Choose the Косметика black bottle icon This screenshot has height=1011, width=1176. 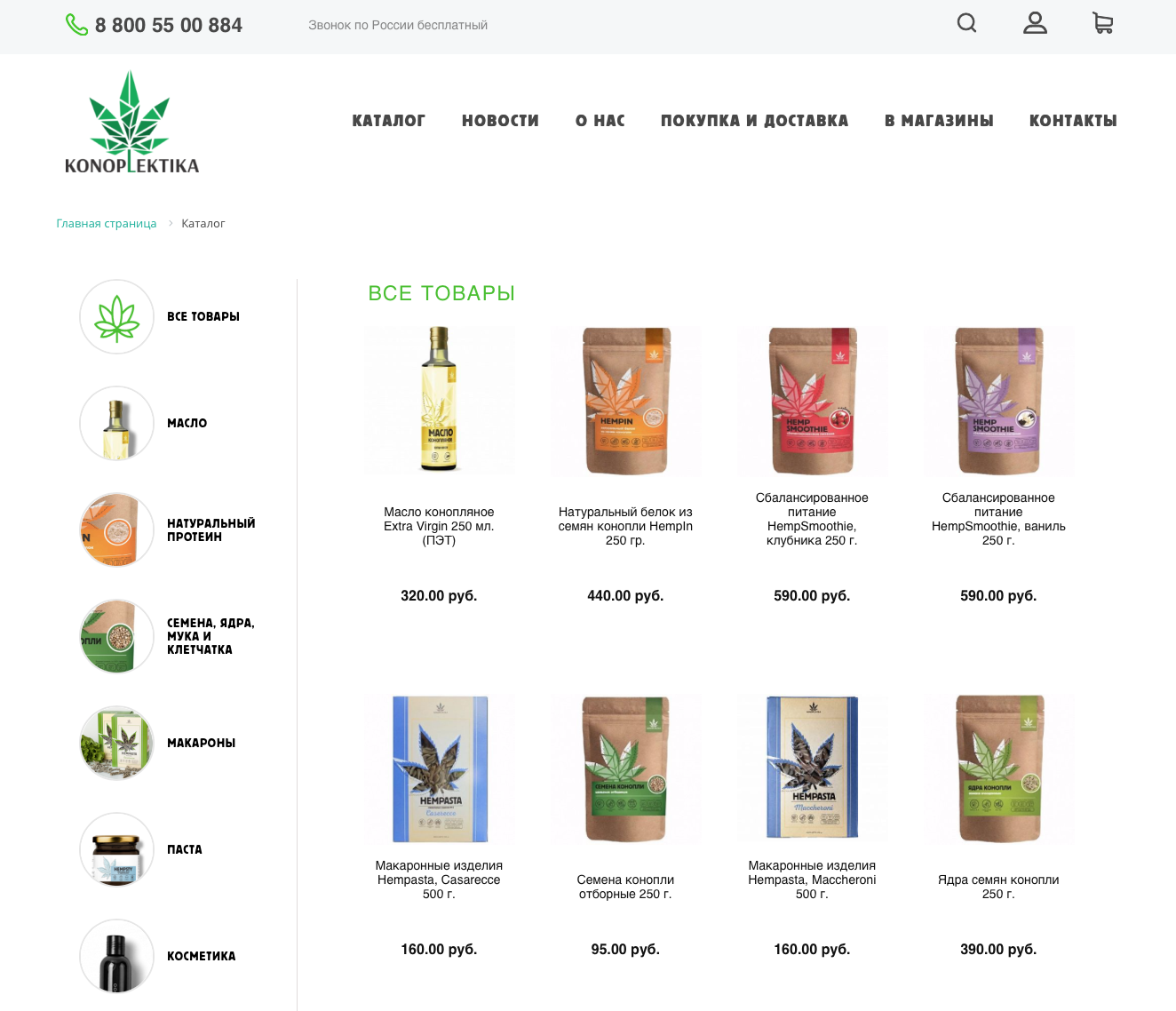(x=117, y=957)
